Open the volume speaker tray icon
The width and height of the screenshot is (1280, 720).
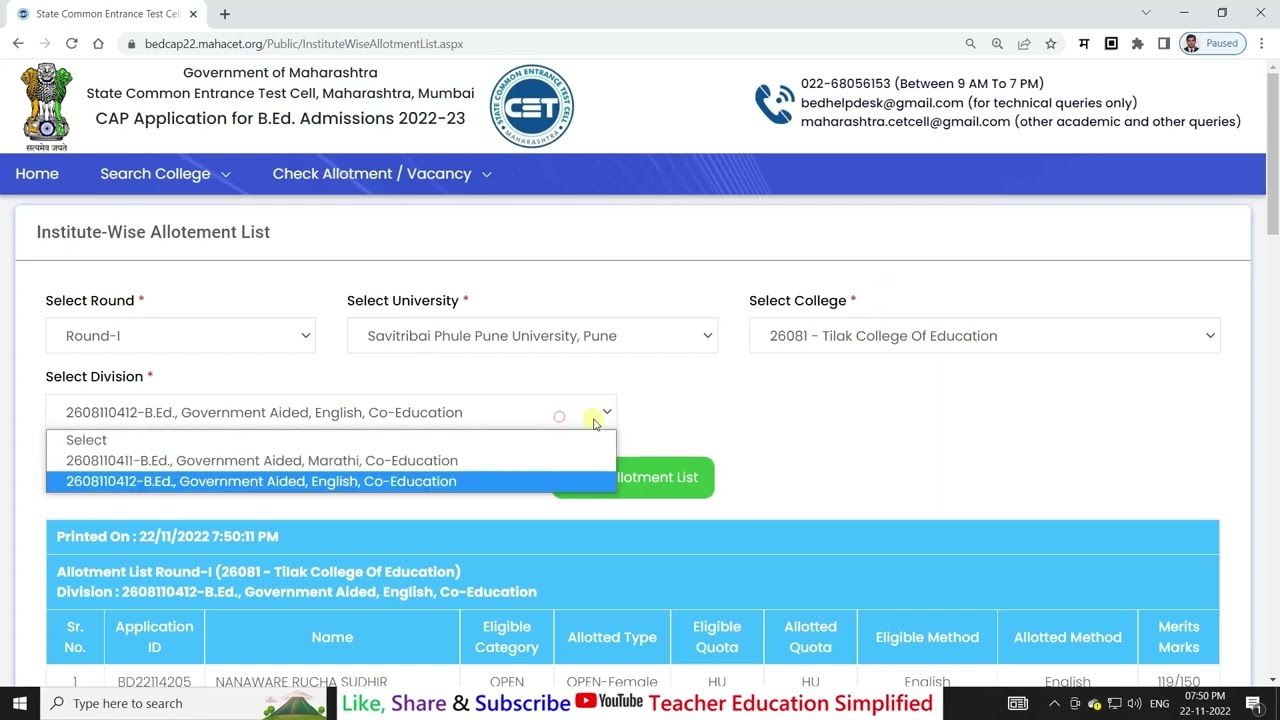1134,704
